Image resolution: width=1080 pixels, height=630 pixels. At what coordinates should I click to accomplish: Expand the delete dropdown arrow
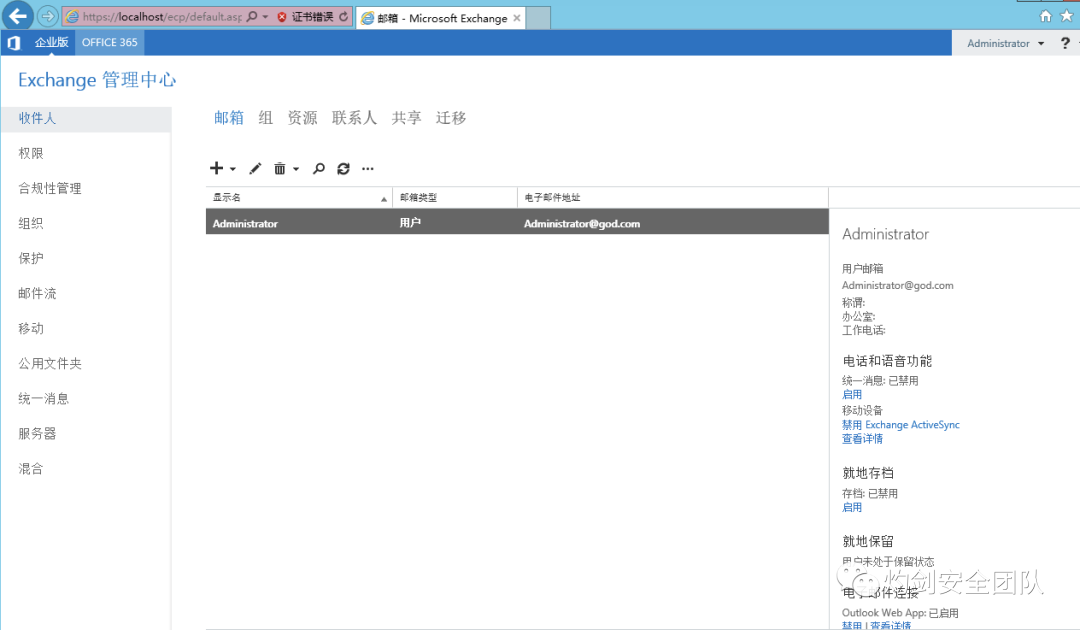[x=296, y=169]
